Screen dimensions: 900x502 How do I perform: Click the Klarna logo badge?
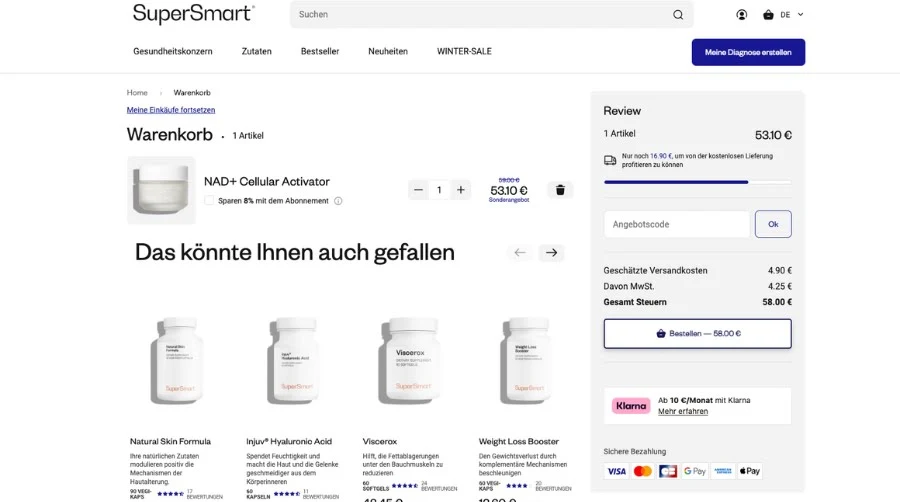[x=631, y=406]
